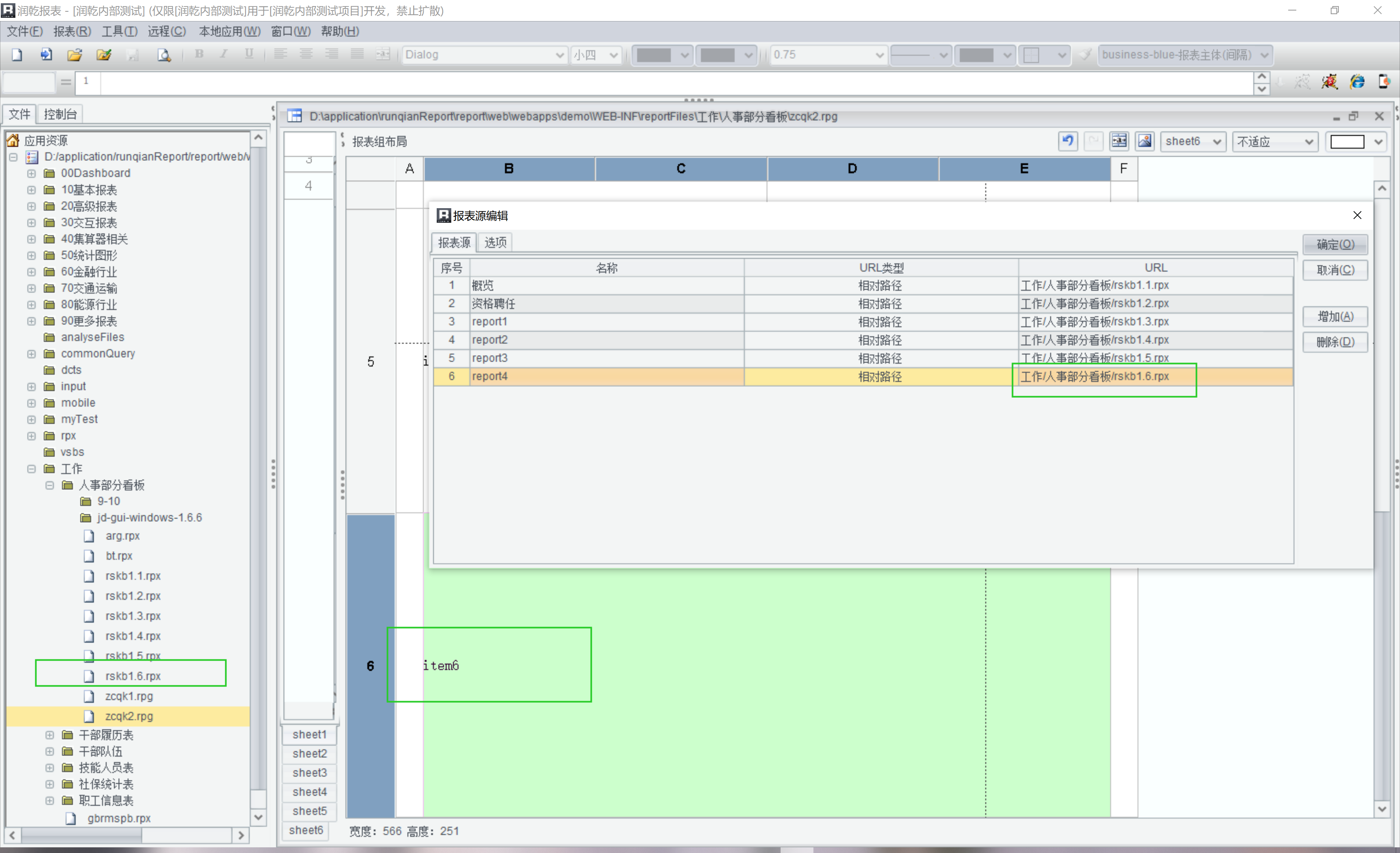Collapse the 工作 folder in the tree
The width and height of the screenshot is (1400, 853).
coord(32,469)
